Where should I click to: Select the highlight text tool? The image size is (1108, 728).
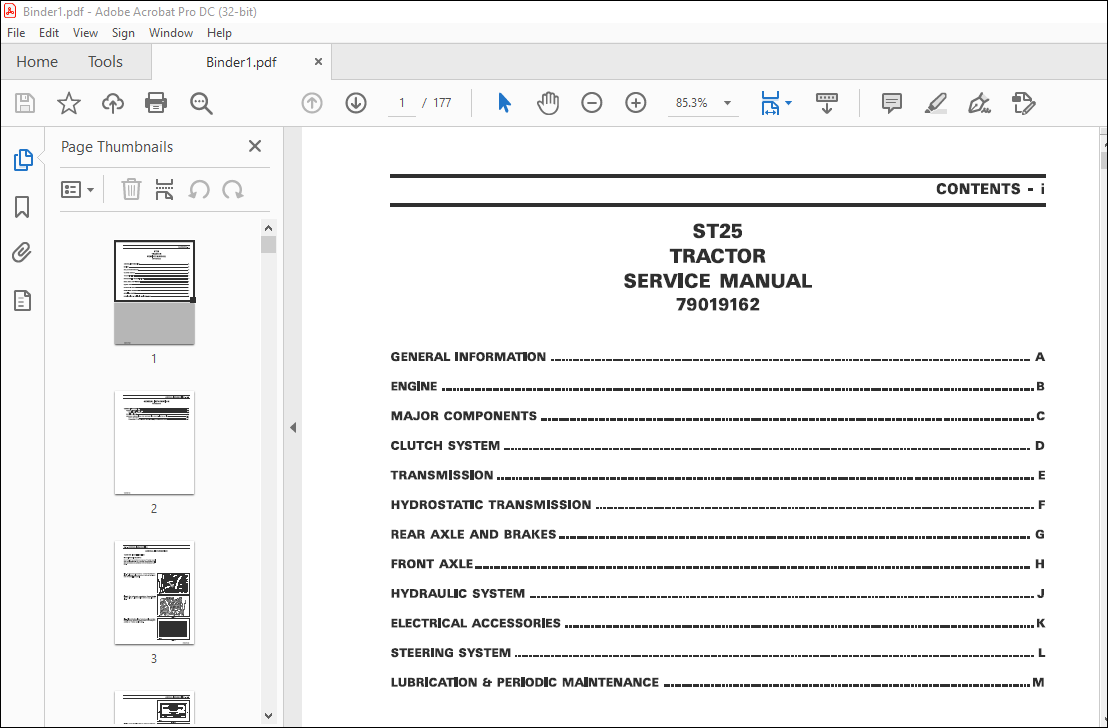tap(936, 103)
